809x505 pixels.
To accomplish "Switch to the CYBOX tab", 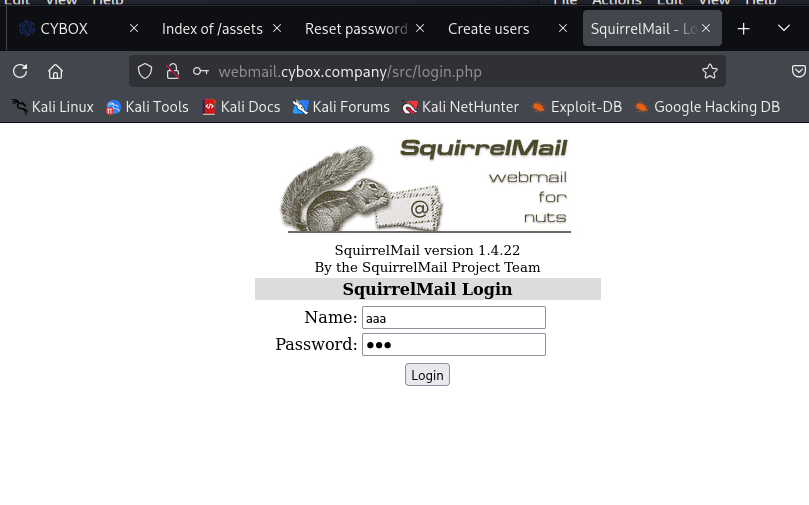I will pos(64,29).
